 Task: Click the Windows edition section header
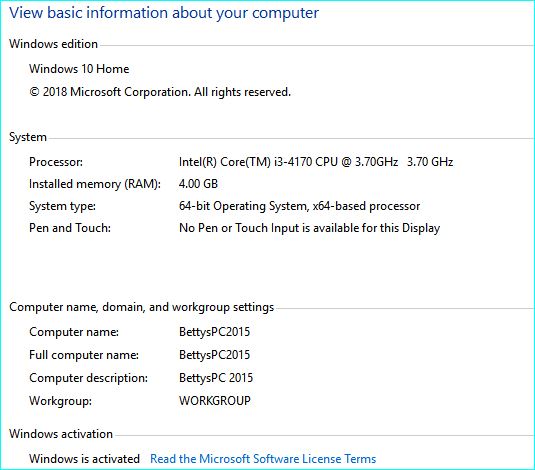coord(53,44)
